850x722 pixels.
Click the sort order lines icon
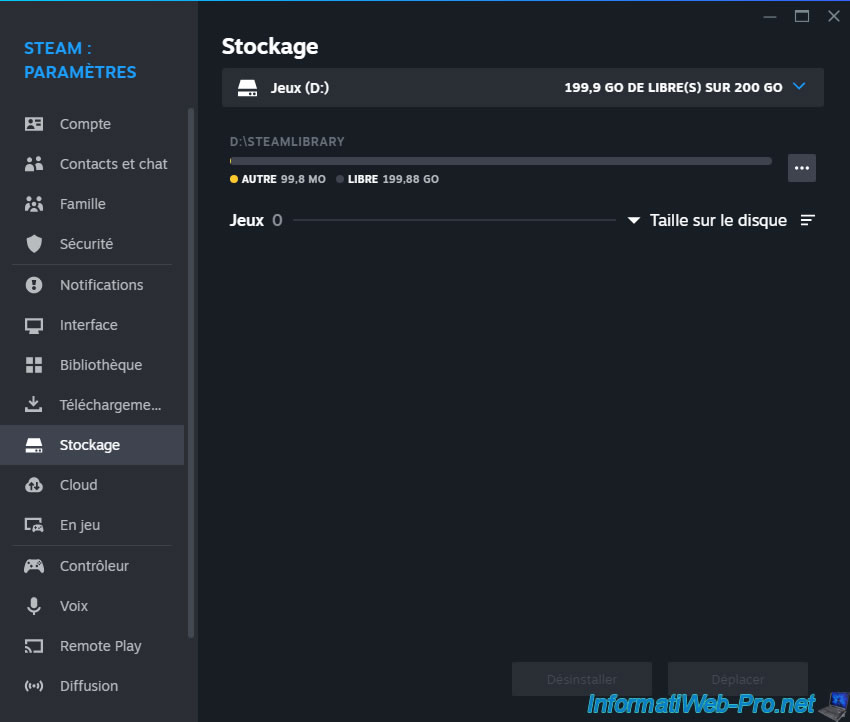(x=808, y=220)
